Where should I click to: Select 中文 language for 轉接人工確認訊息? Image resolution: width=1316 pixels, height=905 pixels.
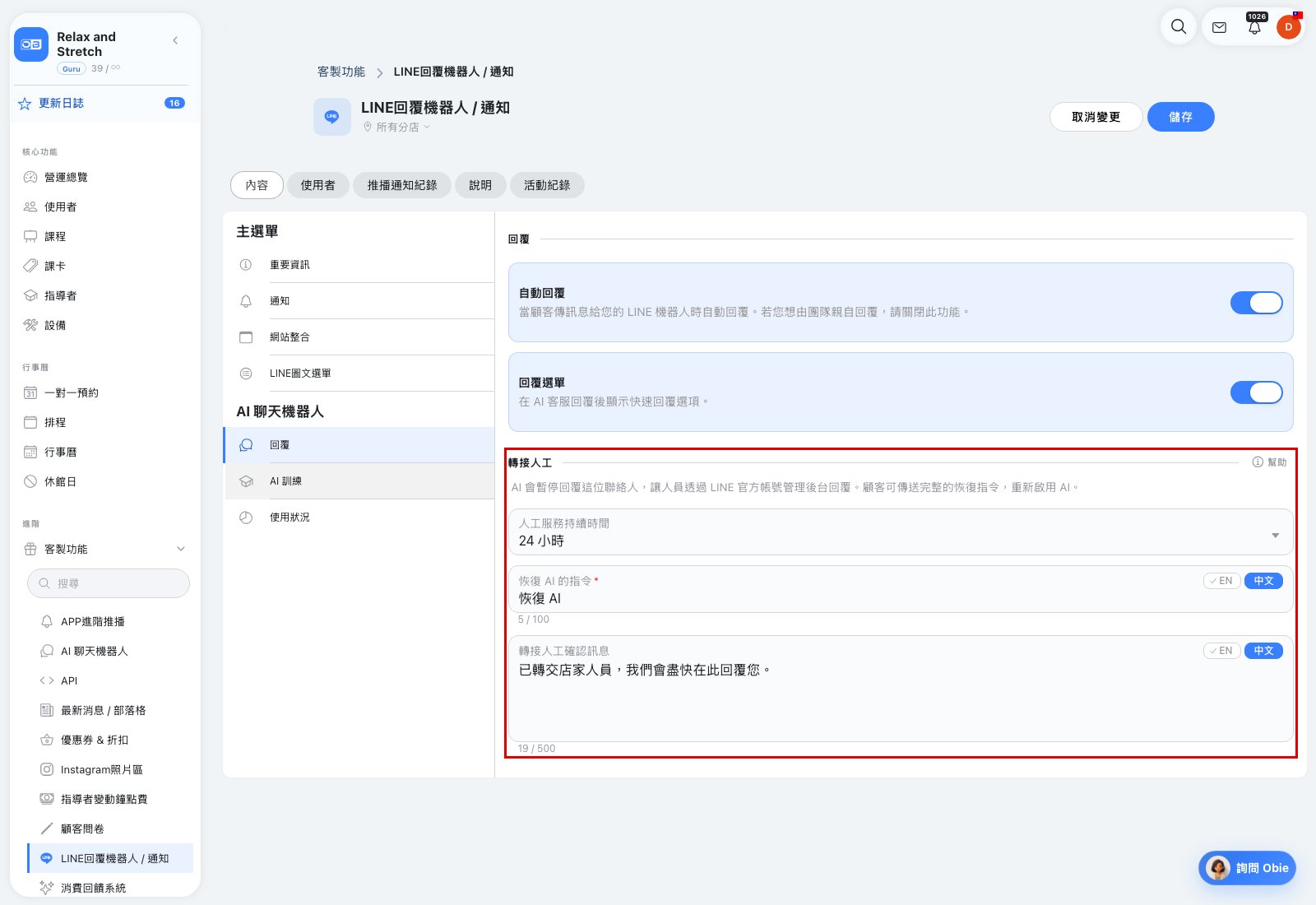1263,651
